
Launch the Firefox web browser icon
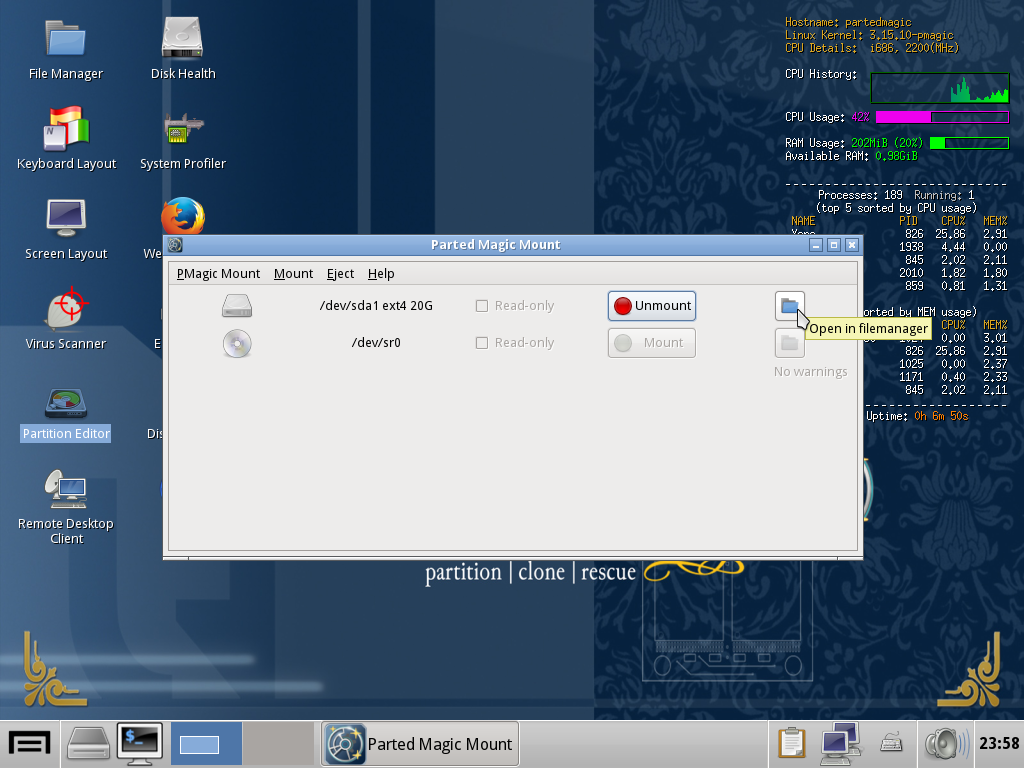tap(183, 216)
